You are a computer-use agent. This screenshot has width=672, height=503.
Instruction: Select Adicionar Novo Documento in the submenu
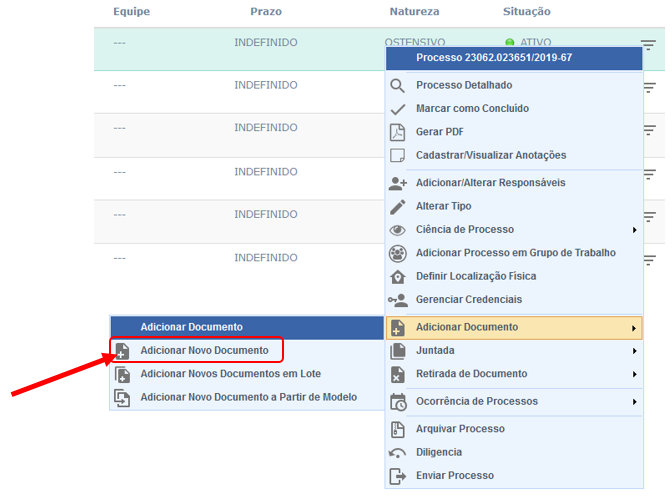(x=204, y=351)
